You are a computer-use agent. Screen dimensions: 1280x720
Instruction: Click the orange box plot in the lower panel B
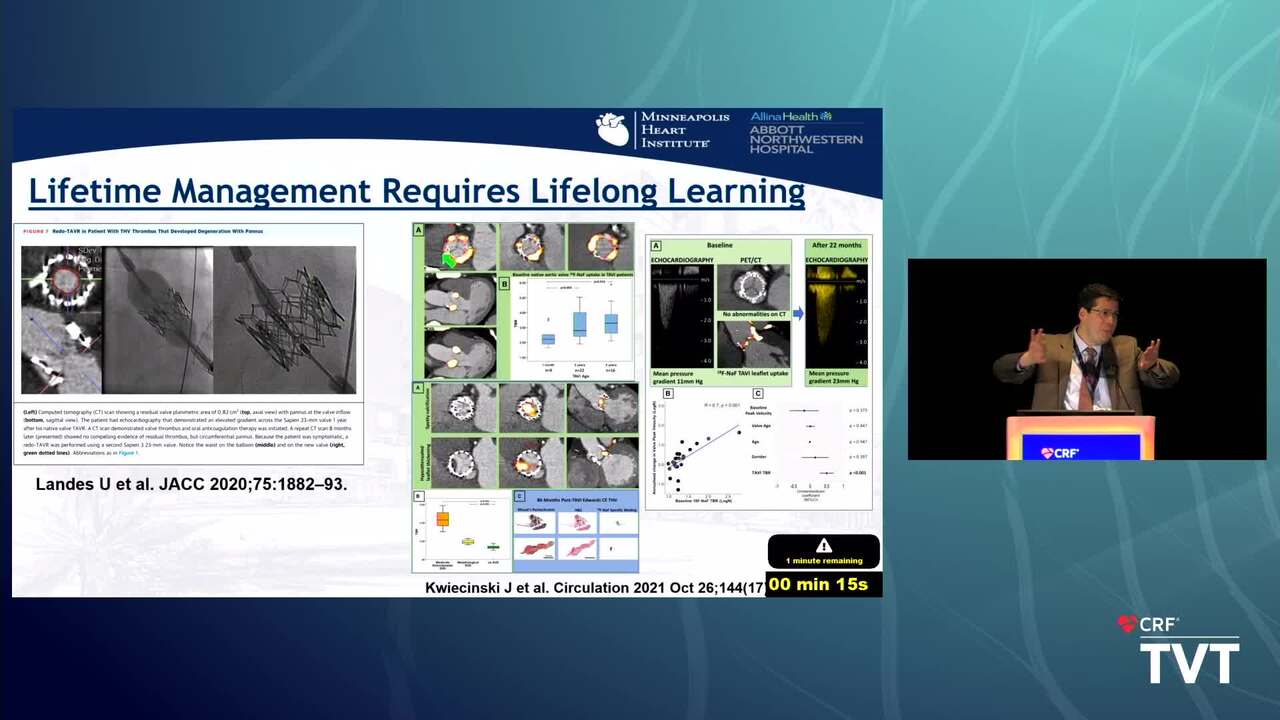[442, 519]
